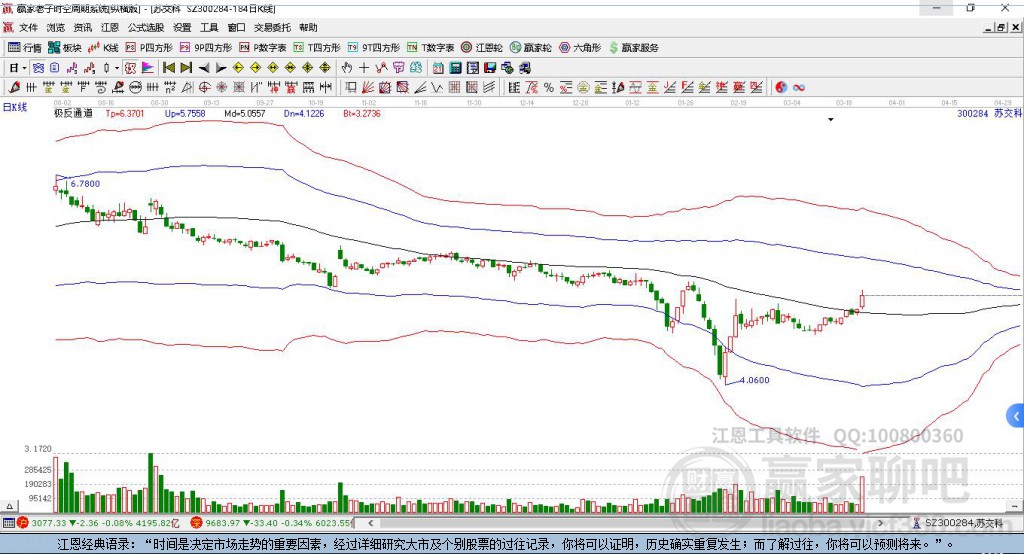Viewport: 1024px width, 554px height.
Task: Click the black left arrow step-back icon
Action: pyautogui.click(x=204, y=68)
